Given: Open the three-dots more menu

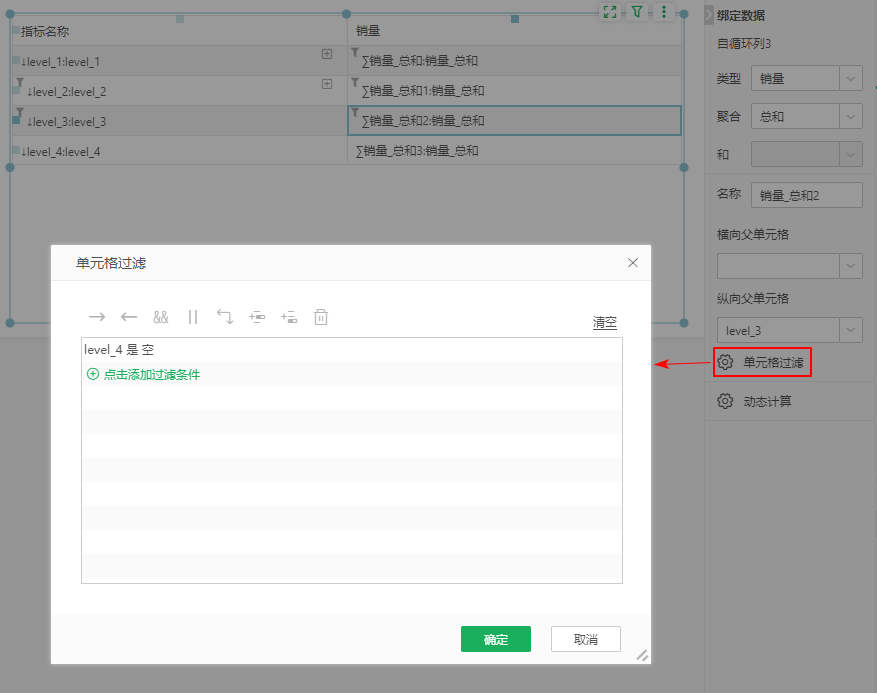Looking at the screenshot, I should pyautogui.click(x=664, y=12).
